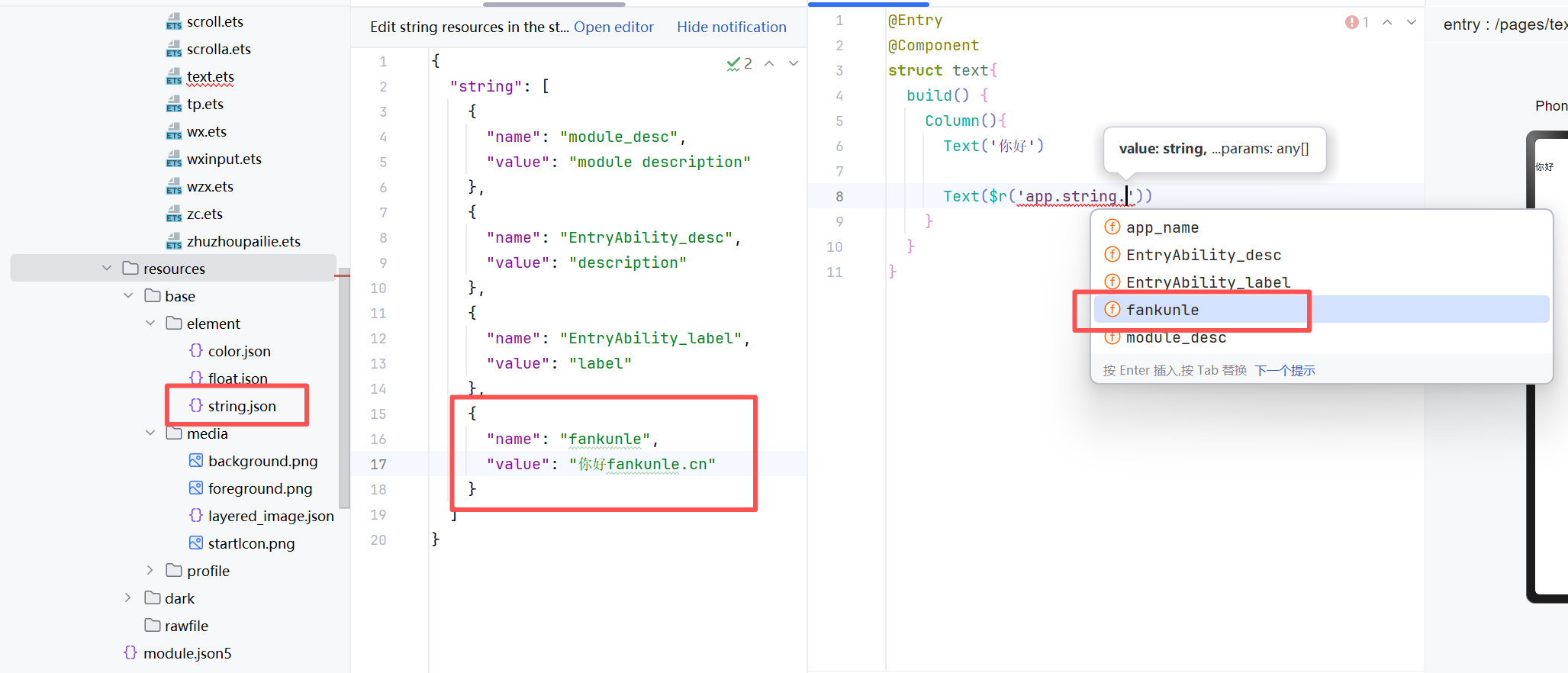
Task: Expand the dark folder
Action: [128, 597]
